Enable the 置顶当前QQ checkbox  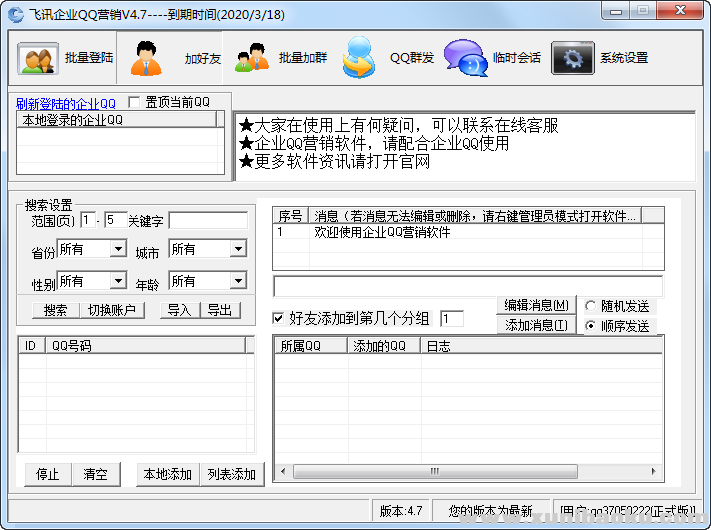134,102
